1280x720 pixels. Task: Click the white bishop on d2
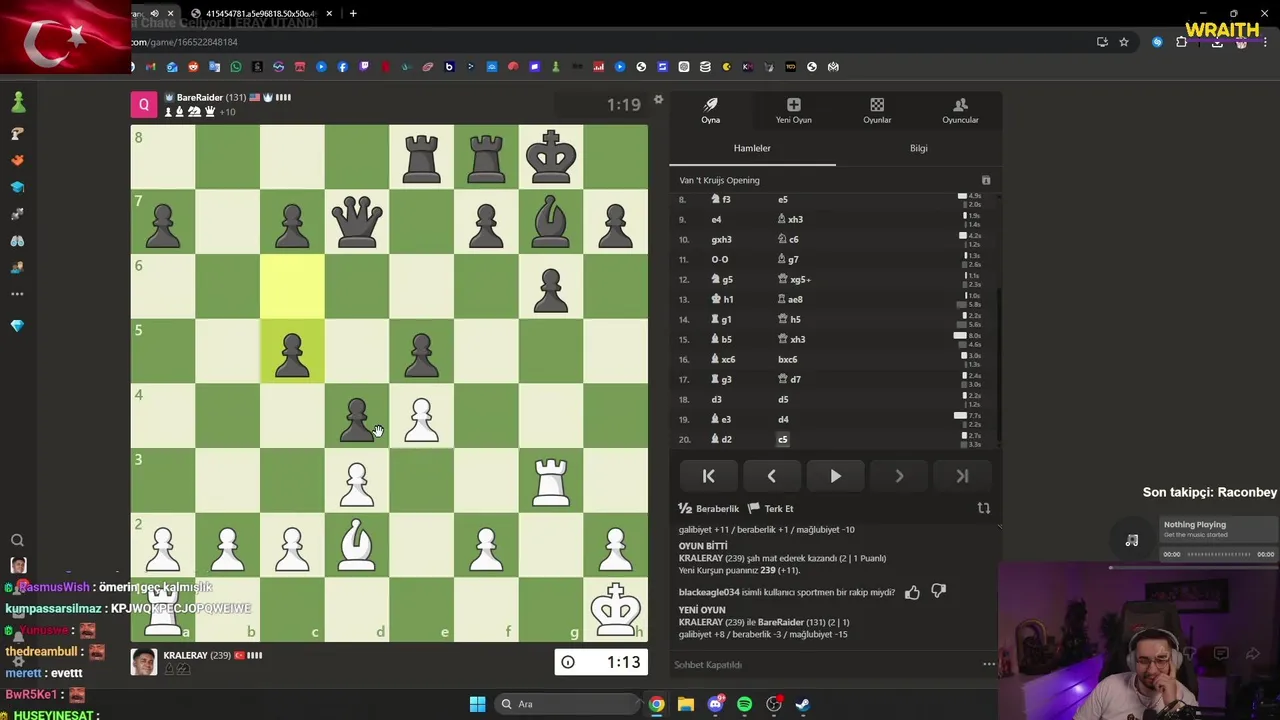click(x=357, y=545)
